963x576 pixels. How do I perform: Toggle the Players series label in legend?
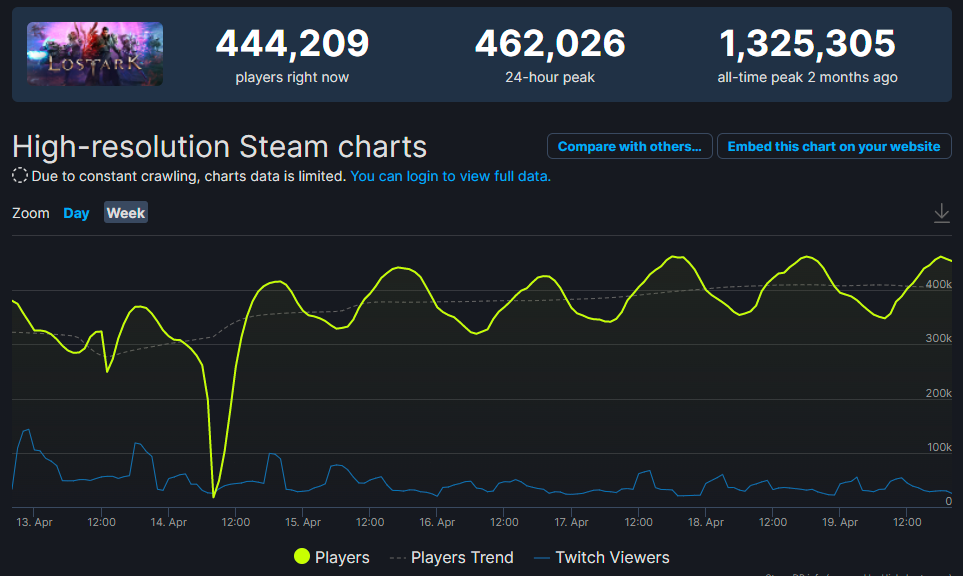pos(342,557)
